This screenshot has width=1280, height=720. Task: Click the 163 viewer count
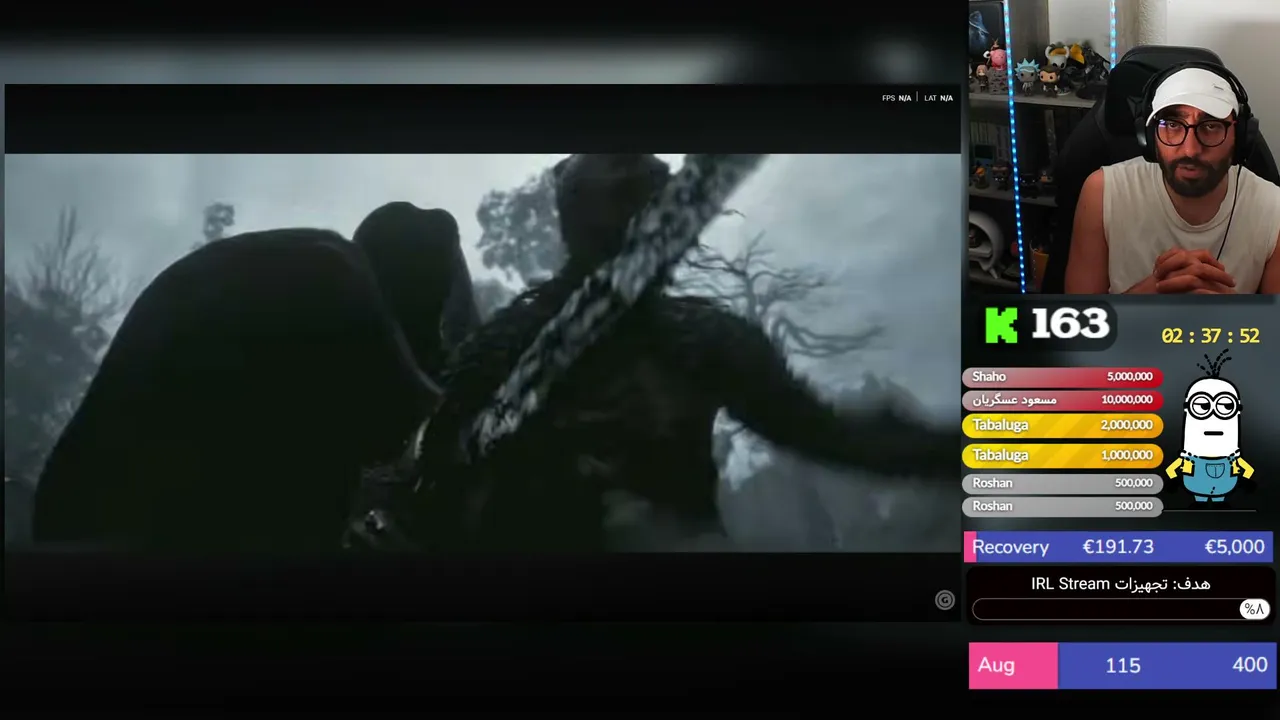coord(1070,324)
